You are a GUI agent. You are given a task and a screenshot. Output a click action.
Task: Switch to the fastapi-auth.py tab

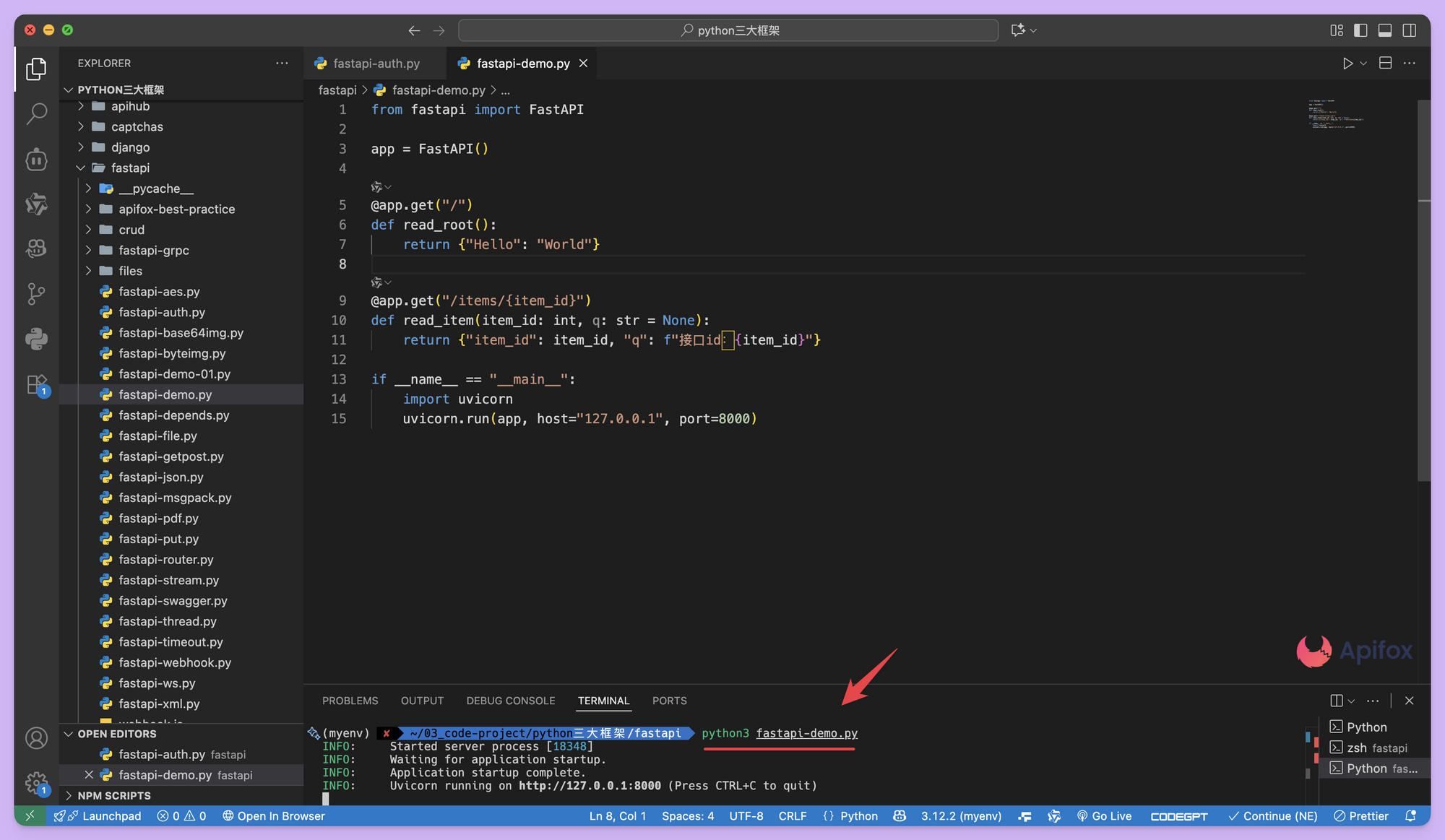coord(375,63)
